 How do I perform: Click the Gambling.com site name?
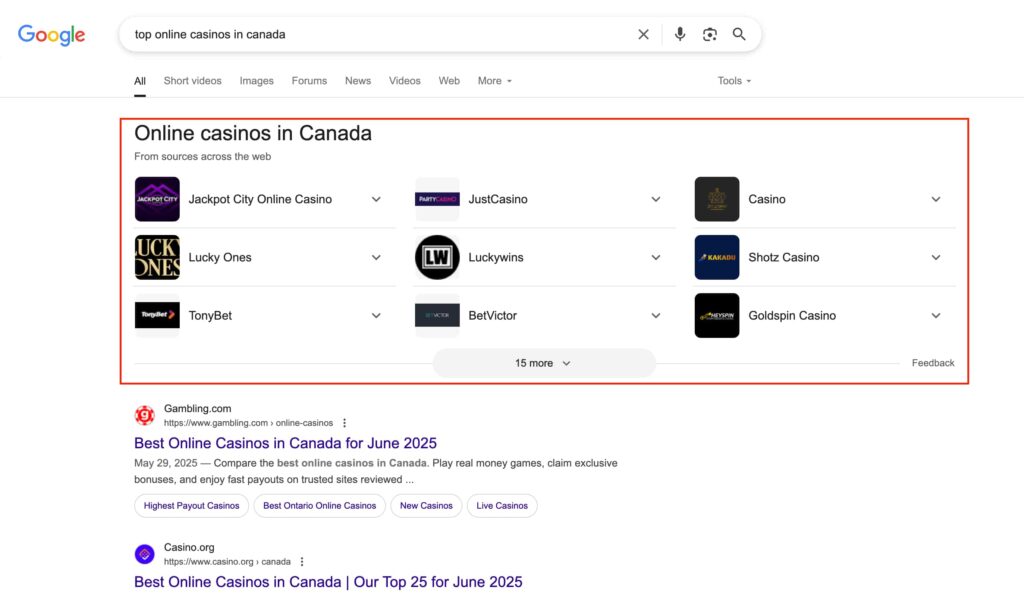[x=197, y=408]
